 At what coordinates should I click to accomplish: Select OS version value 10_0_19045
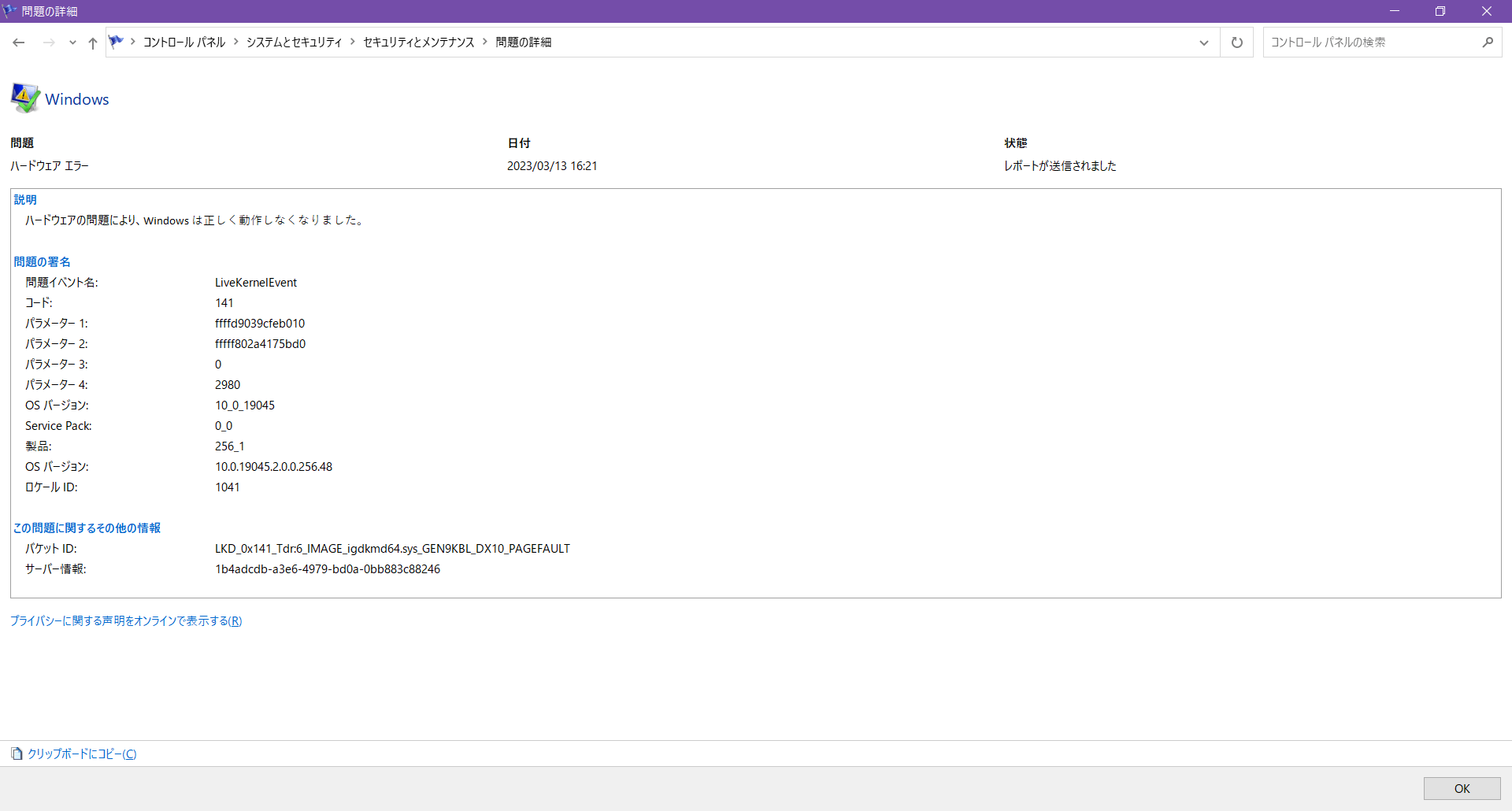pos(245,405)
